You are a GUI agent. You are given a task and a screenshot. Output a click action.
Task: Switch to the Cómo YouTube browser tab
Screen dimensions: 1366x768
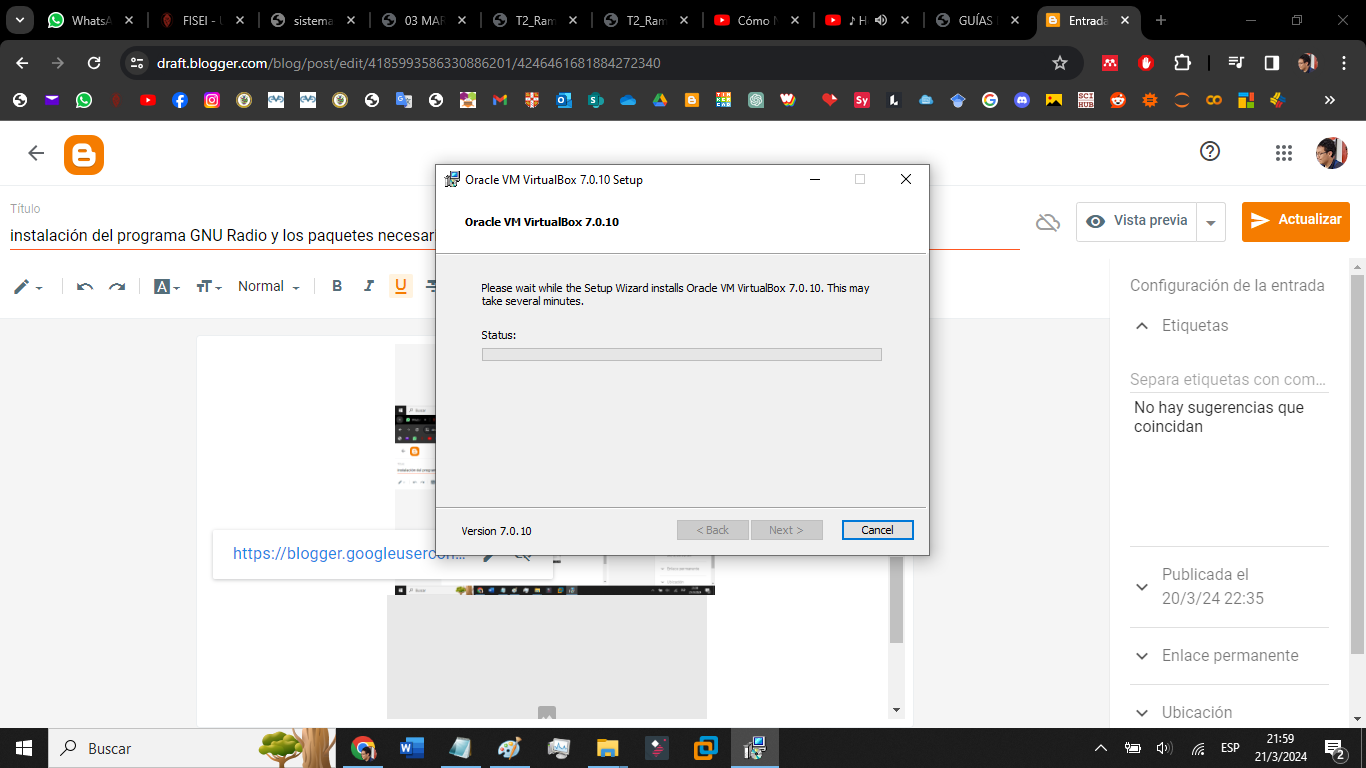click(756, 20)
